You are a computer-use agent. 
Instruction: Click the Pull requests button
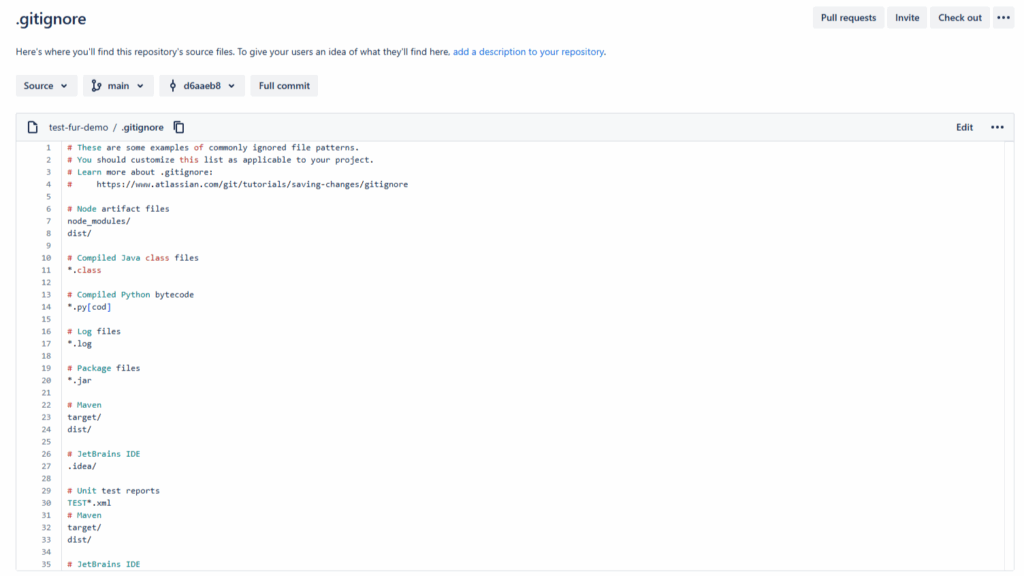[848, 18]
